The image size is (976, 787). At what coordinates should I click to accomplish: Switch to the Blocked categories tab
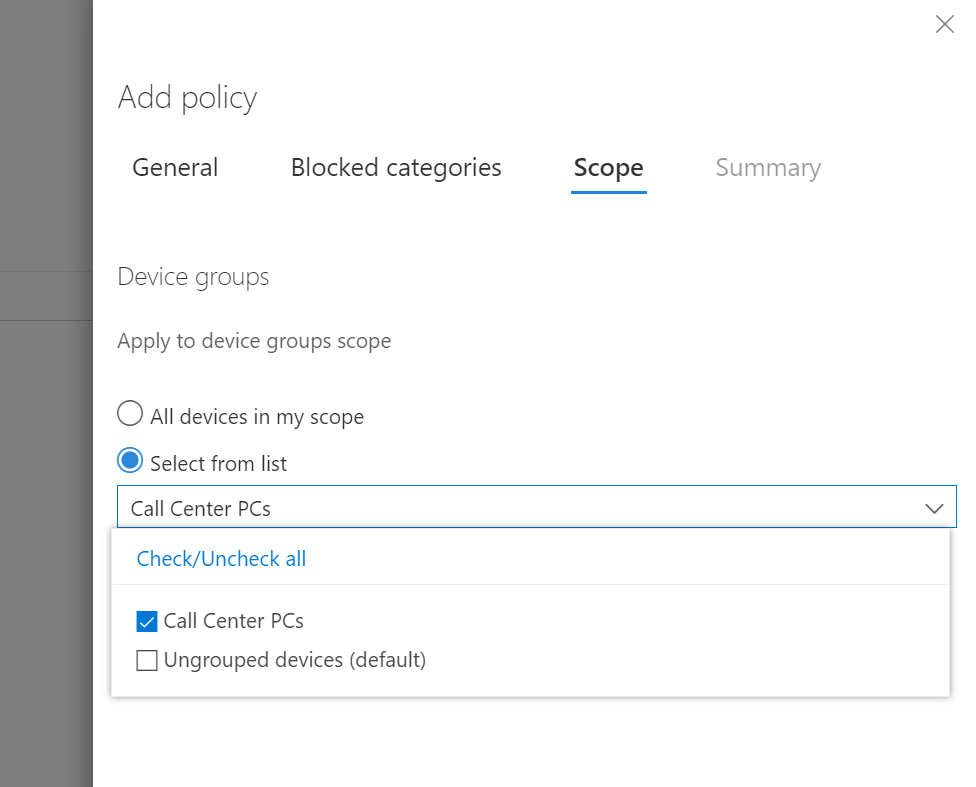tap(396, 168)
